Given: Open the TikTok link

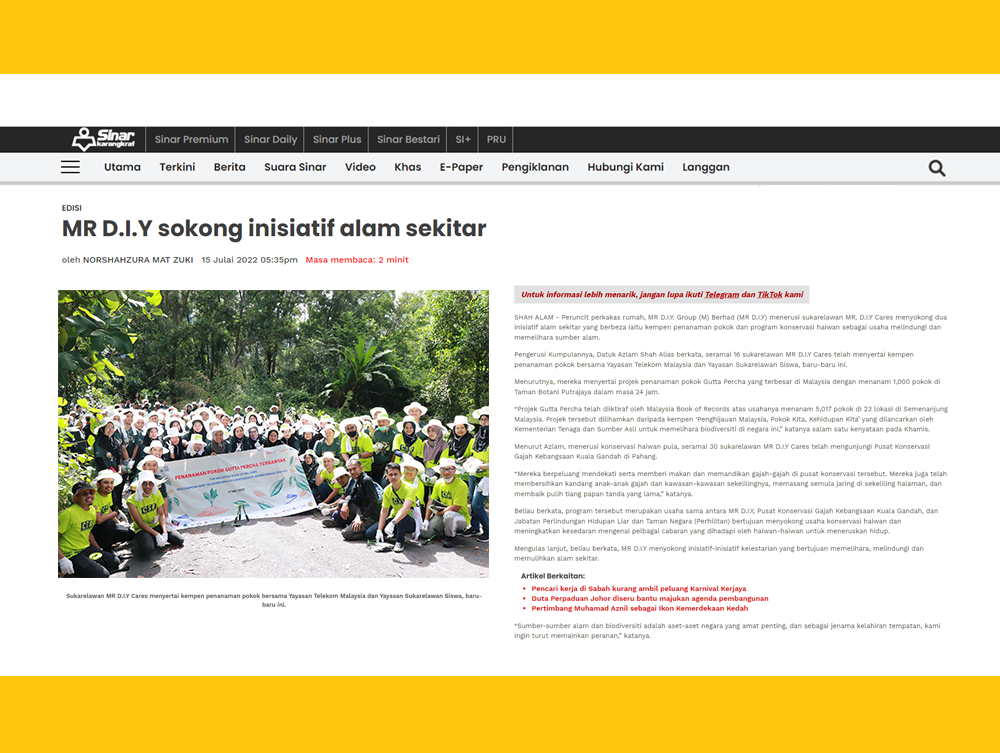Looking at the screenshot, I should [770, 295].
